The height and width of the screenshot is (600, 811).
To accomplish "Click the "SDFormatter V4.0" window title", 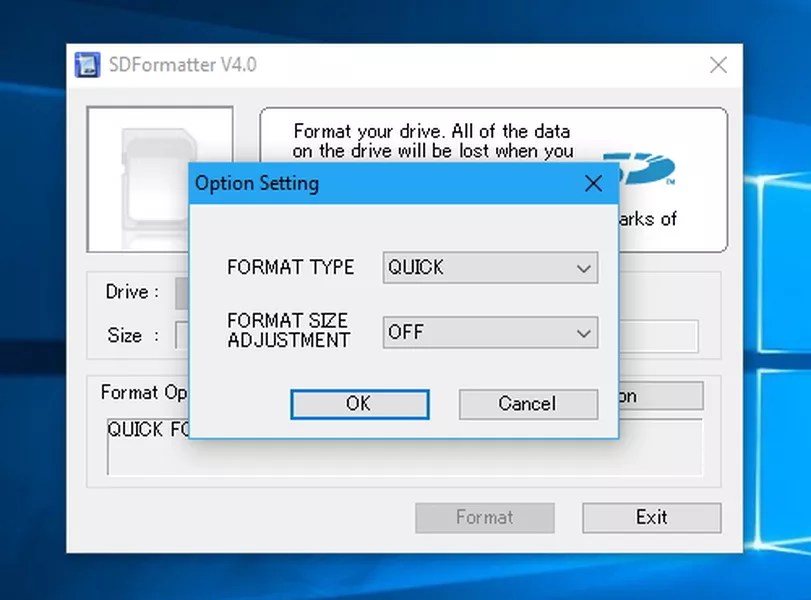I will point(183,65).
